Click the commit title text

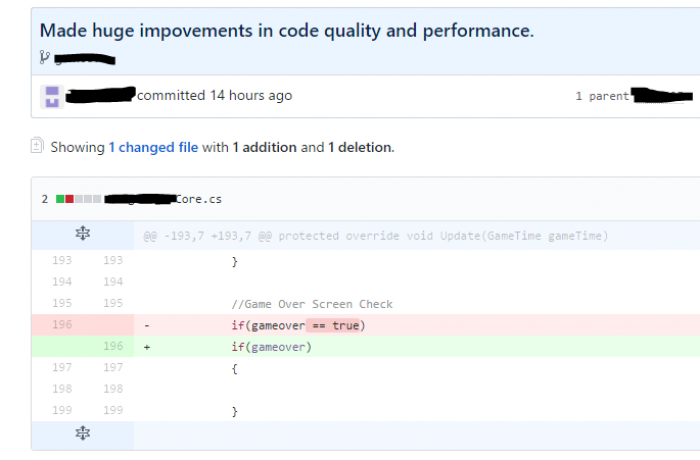(287, 30)
